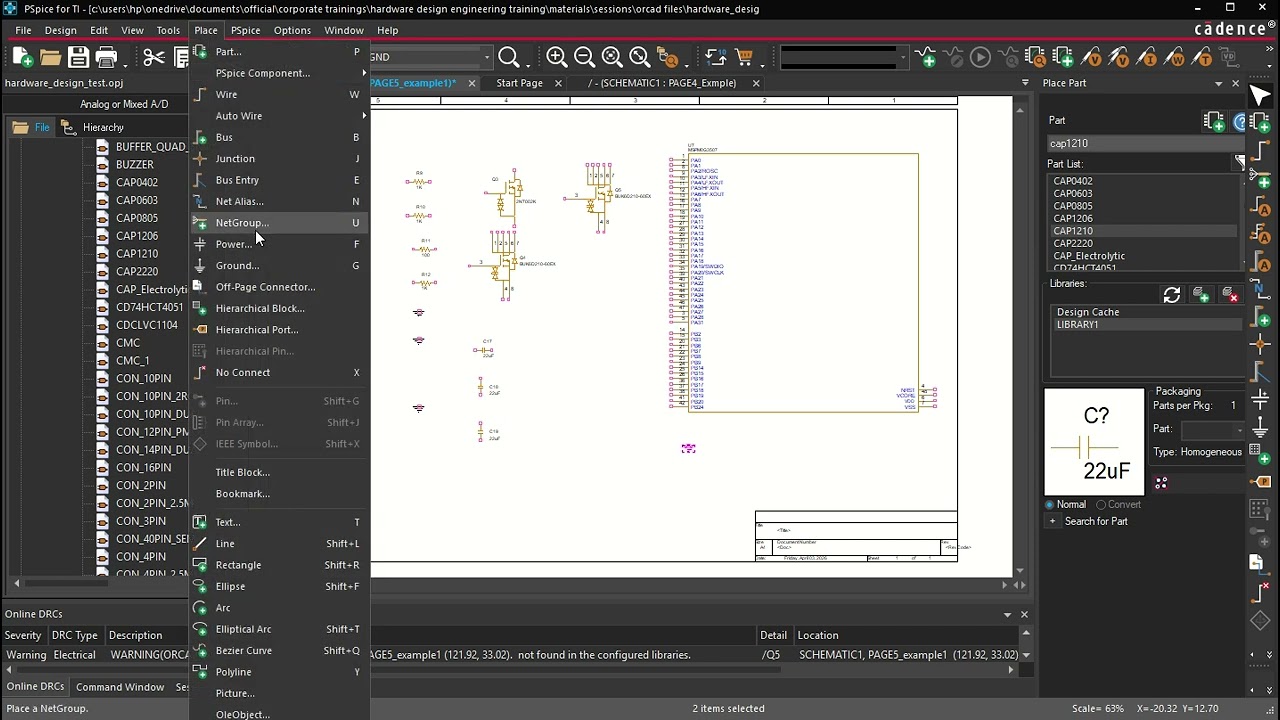The height and width of the screenshot is (720, 1280).
Task: Select the arrow pointer tool in right toolbar
Action: [1260, 96]
